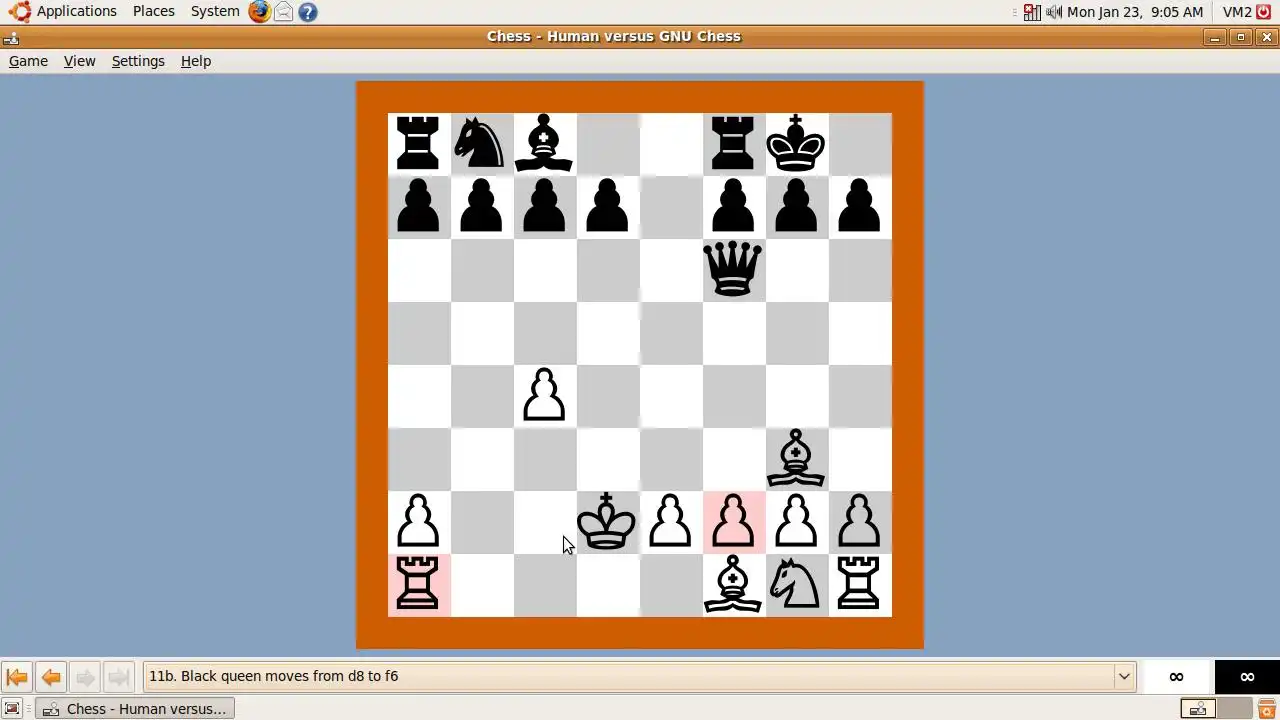Viewport: 1280px width, 720px height.
Task: Select the white knight on g1
Action: [796, 584]
